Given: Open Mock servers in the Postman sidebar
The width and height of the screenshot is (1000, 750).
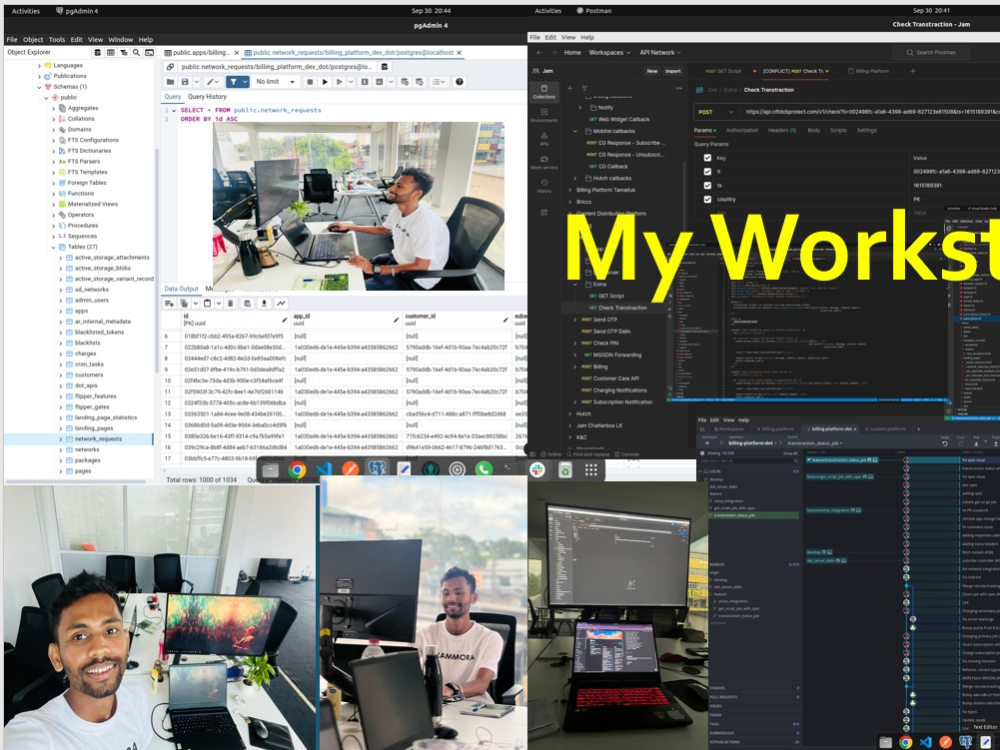Looking at the screenshot, I should [544, 162].
